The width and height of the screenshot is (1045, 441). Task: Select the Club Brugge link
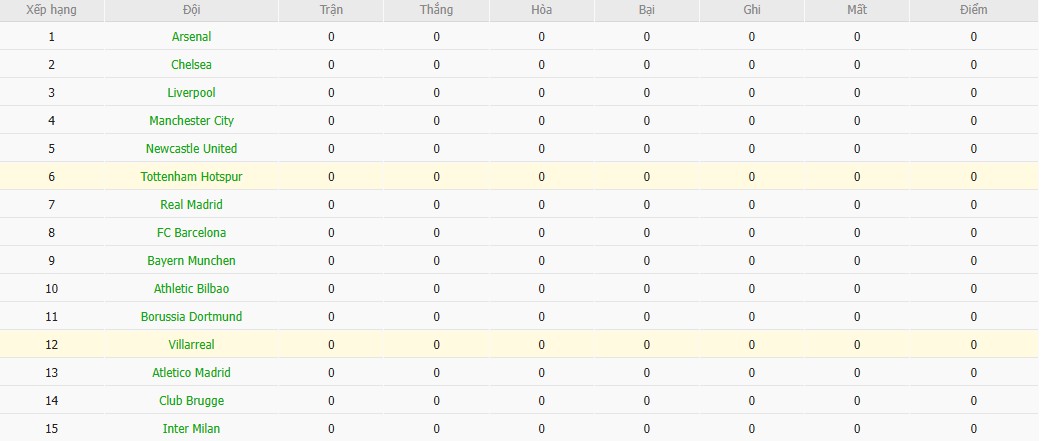[191, 401]
